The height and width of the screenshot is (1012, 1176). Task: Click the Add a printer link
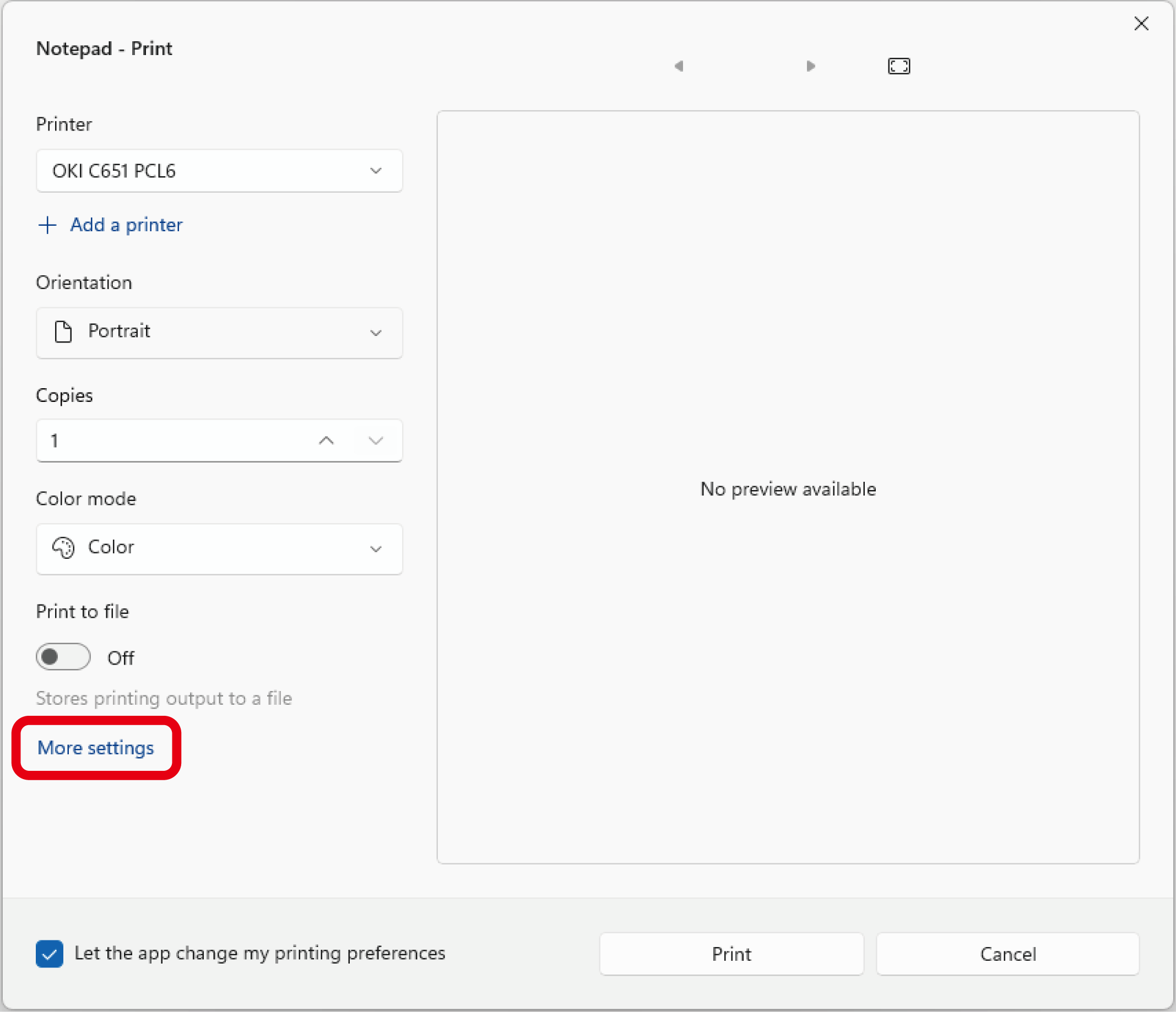pyautogui.click(x=126, y=225)
